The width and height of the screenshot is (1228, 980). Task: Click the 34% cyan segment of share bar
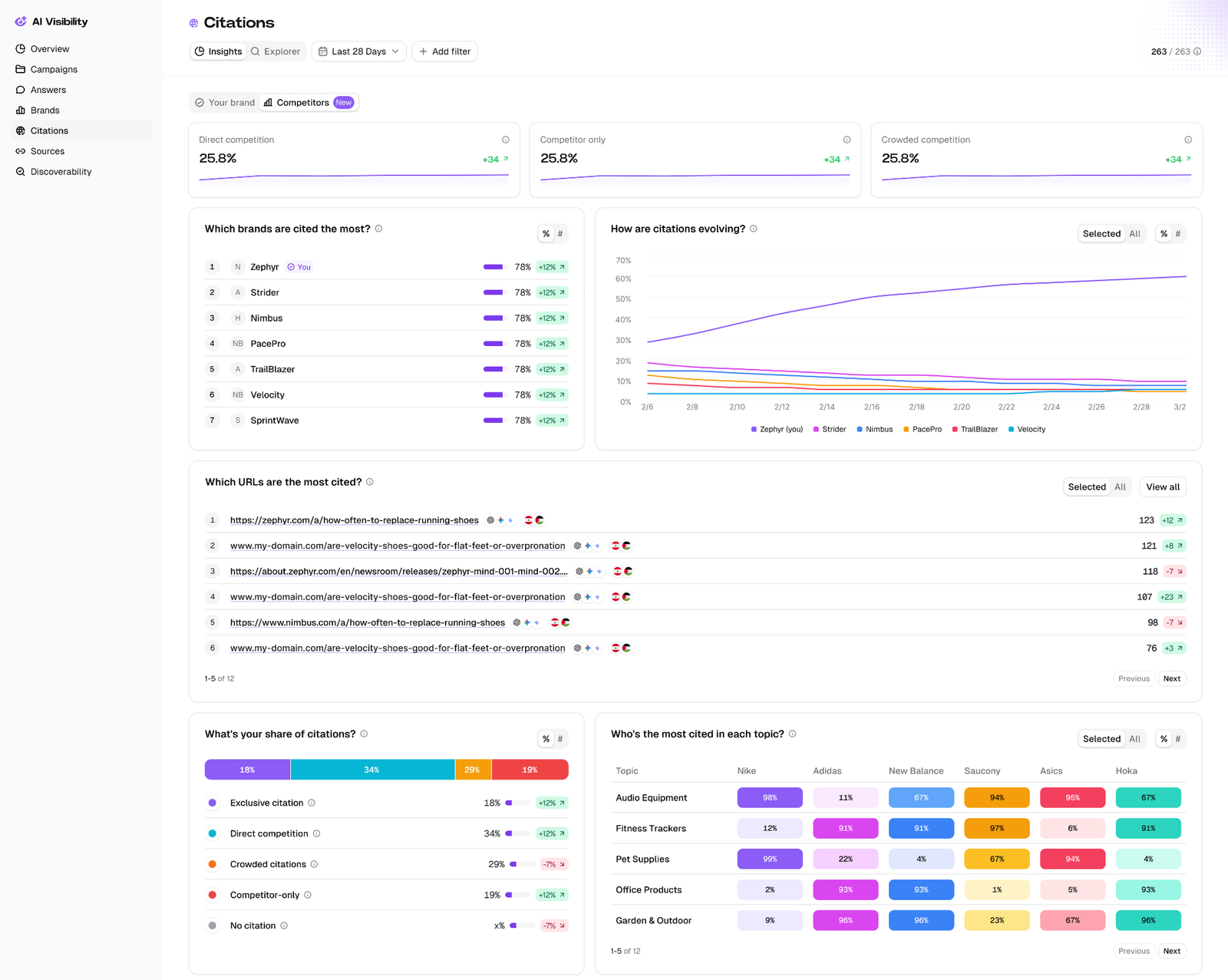(x=372, y=770)
